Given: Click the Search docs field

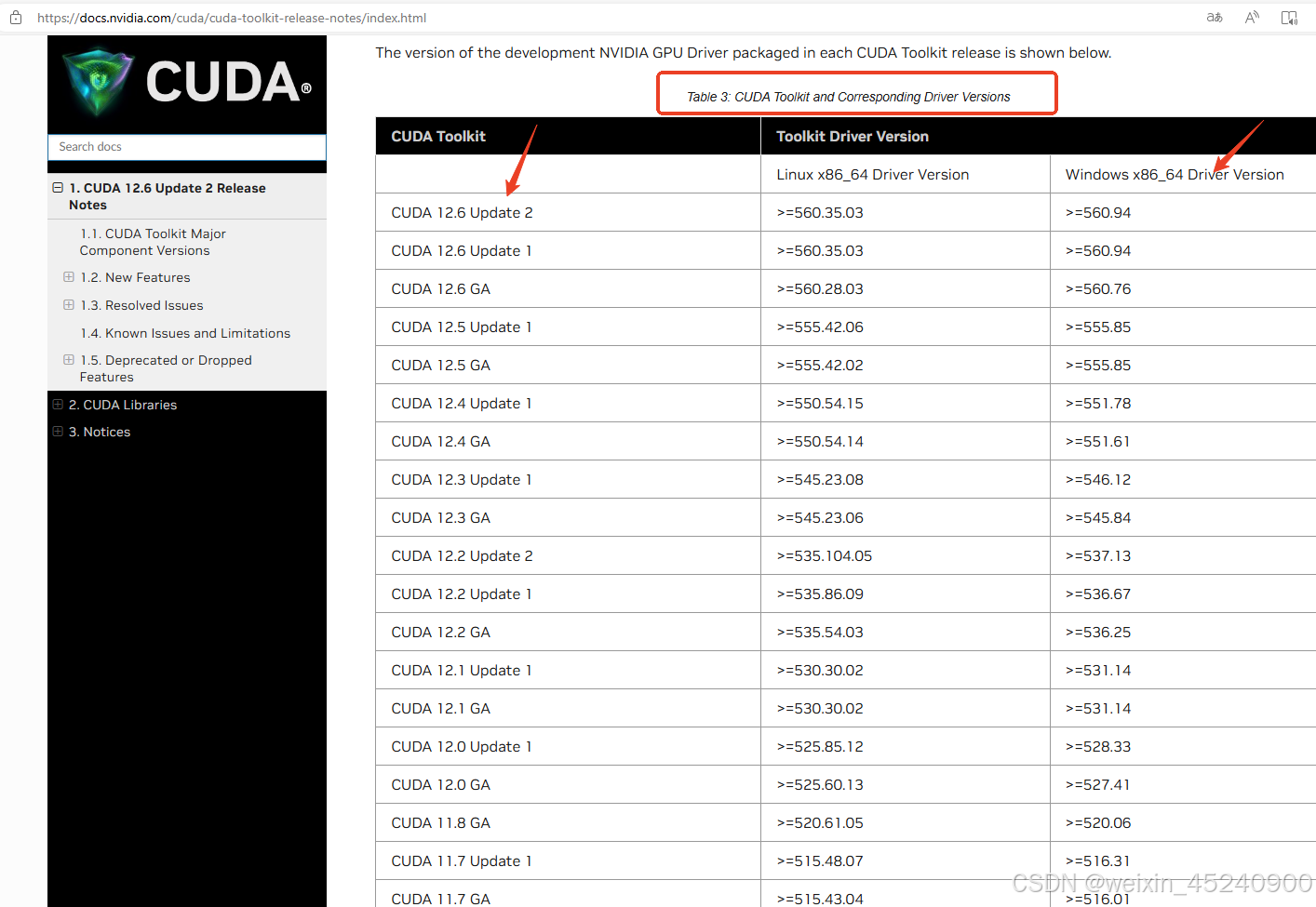Looking at the screenshot, I should click(186, 146).
